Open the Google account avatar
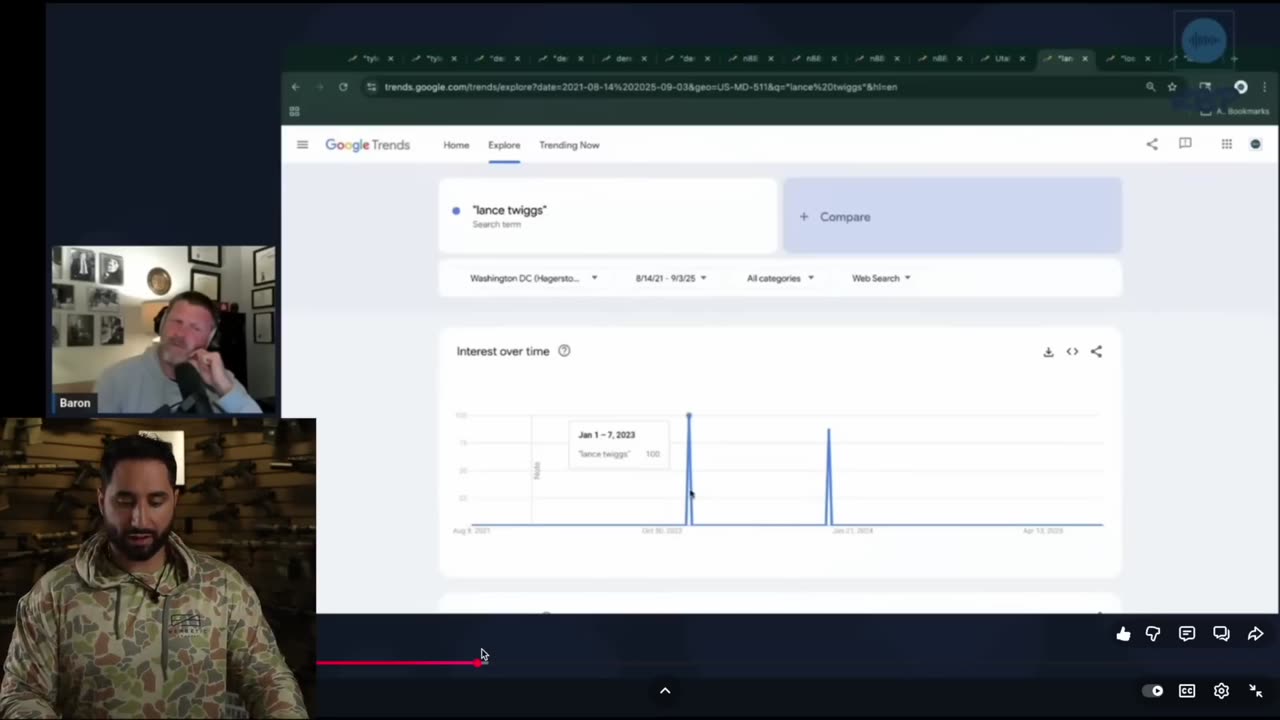The image size is (1280, 720). (1256, 144)
